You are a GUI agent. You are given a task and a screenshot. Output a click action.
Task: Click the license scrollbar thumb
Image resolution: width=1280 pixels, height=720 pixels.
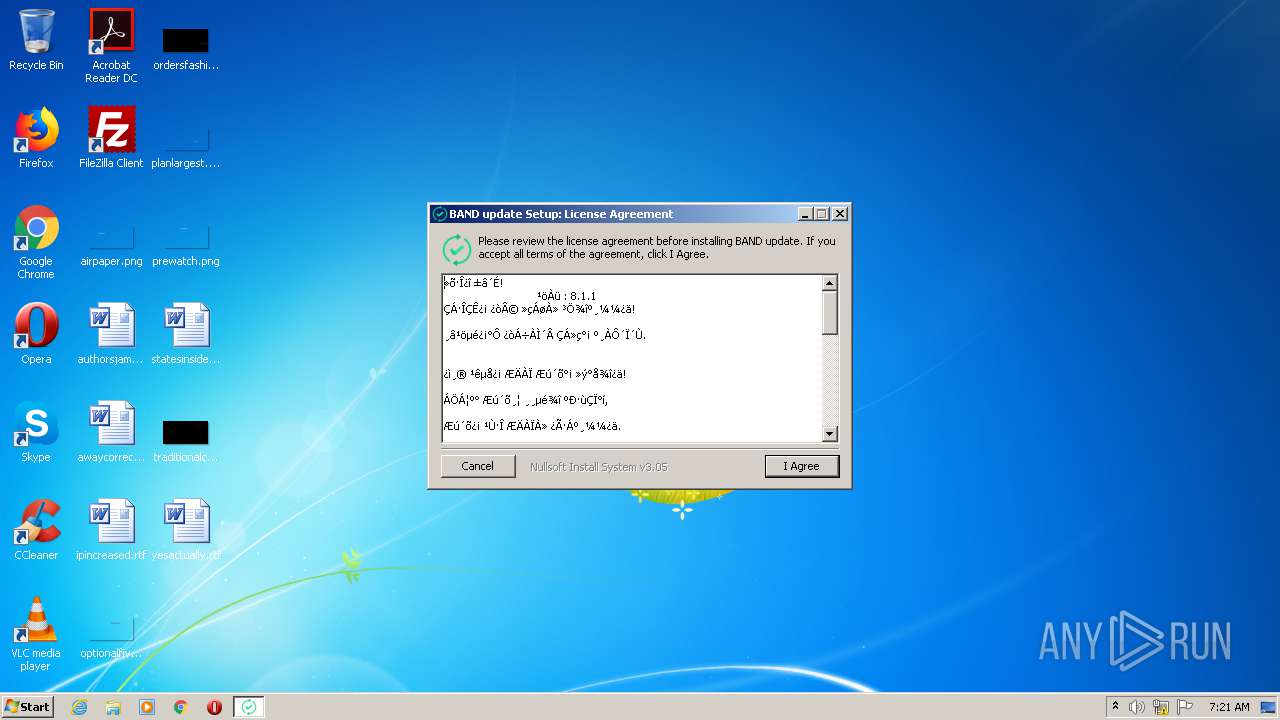point(829,312)
